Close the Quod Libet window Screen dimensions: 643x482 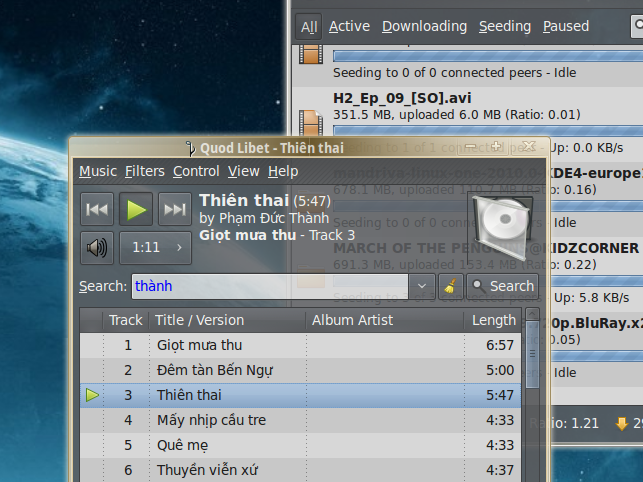(529, 146)
